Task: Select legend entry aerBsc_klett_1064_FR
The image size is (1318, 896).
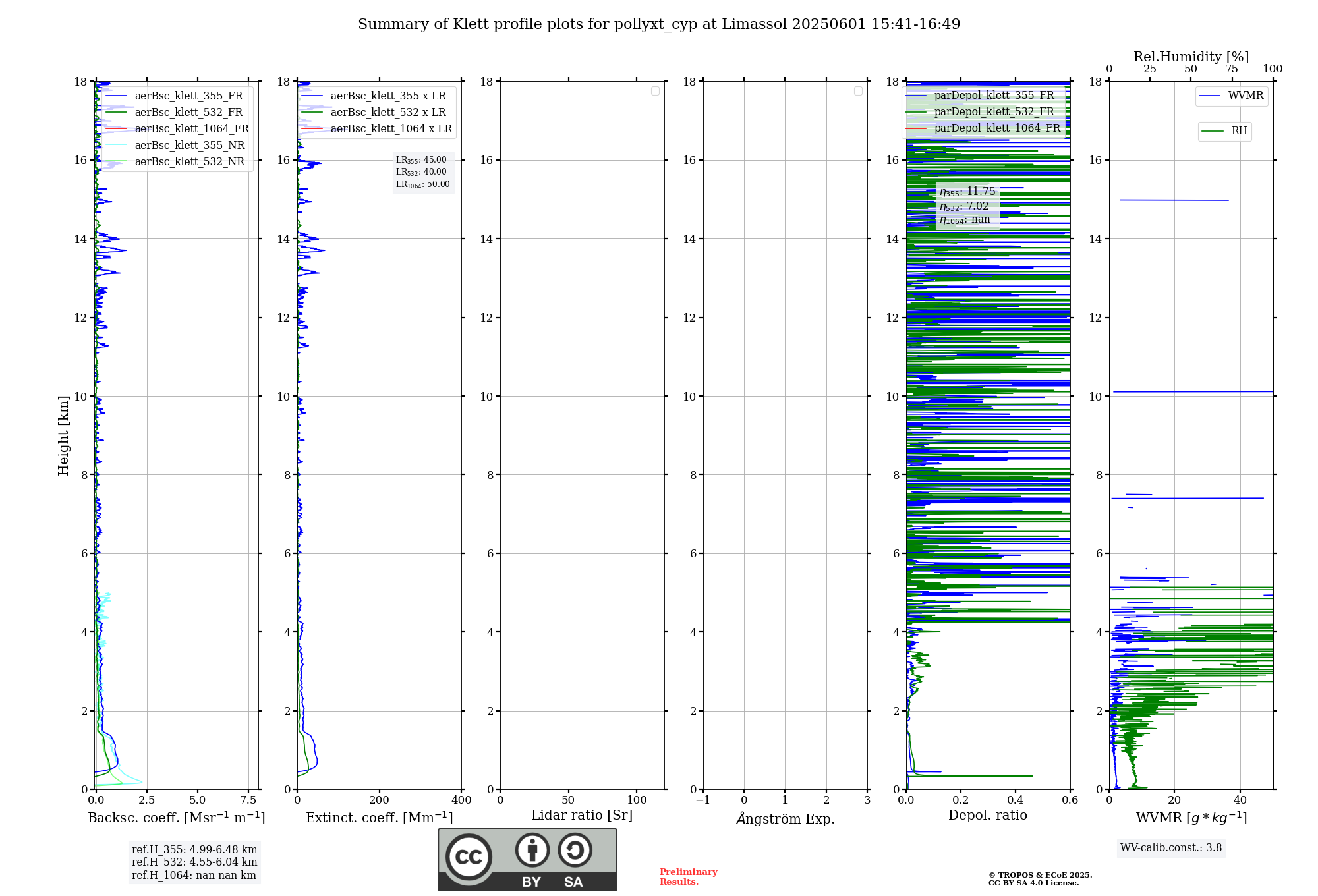Action: pos(179,128)
